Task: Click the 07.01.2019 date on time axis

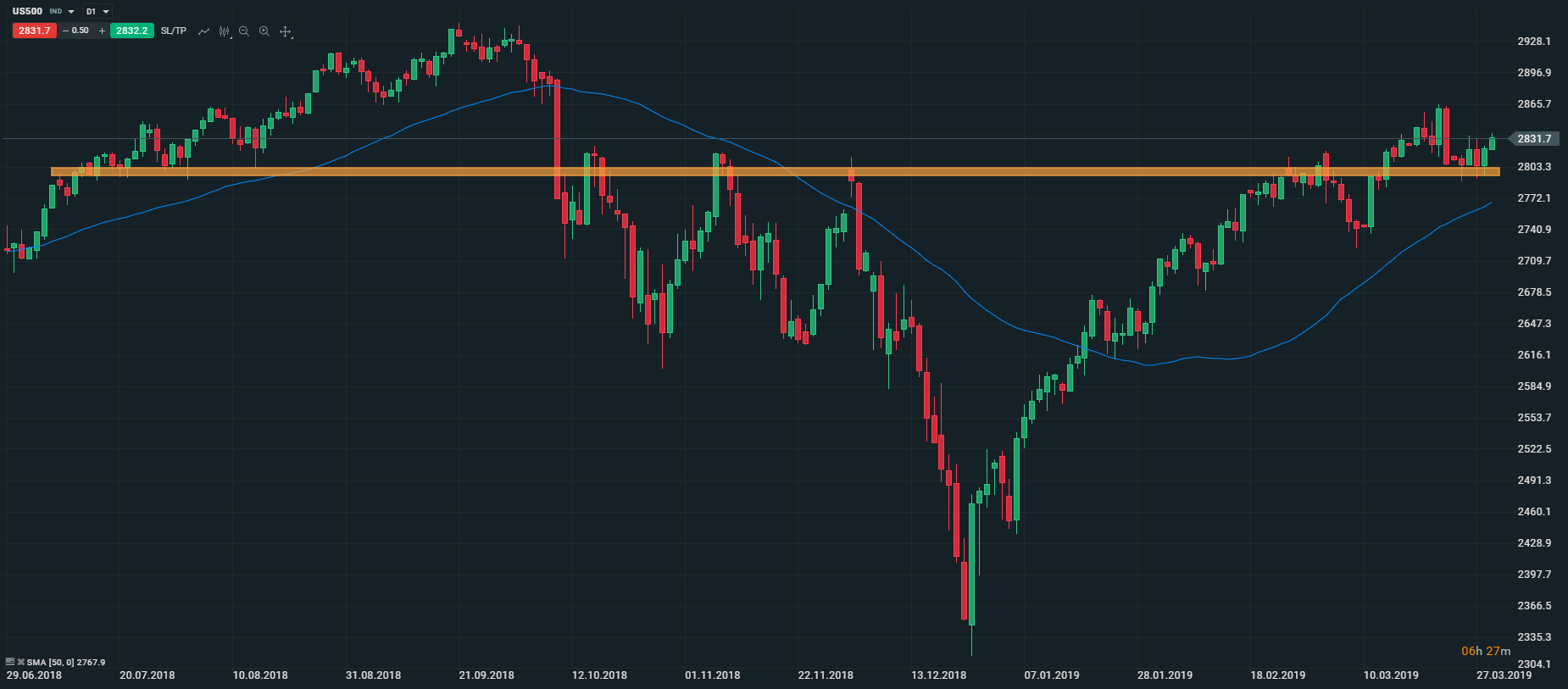Action: tap(1052, 675)
